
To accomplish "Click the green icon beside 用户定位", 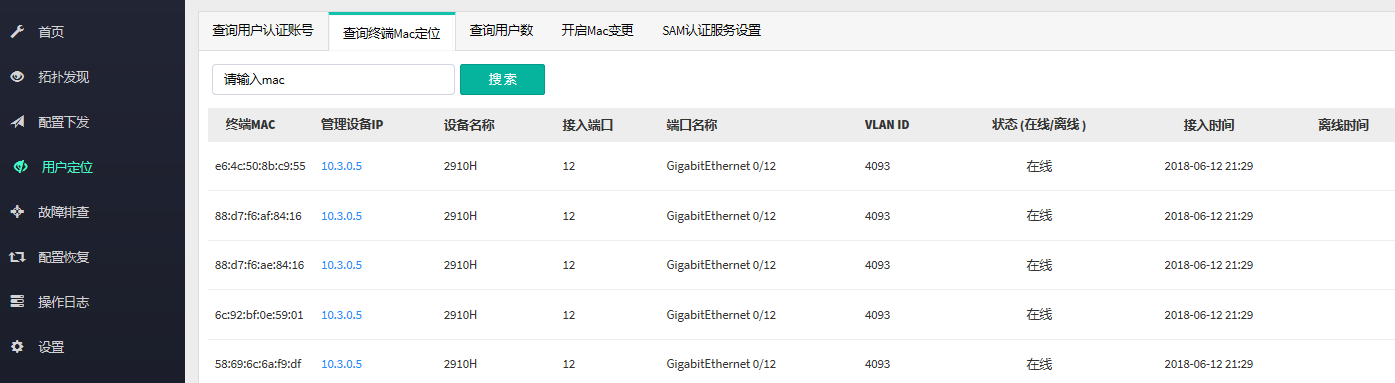I will pyautogui.click(x=19, y=167).
